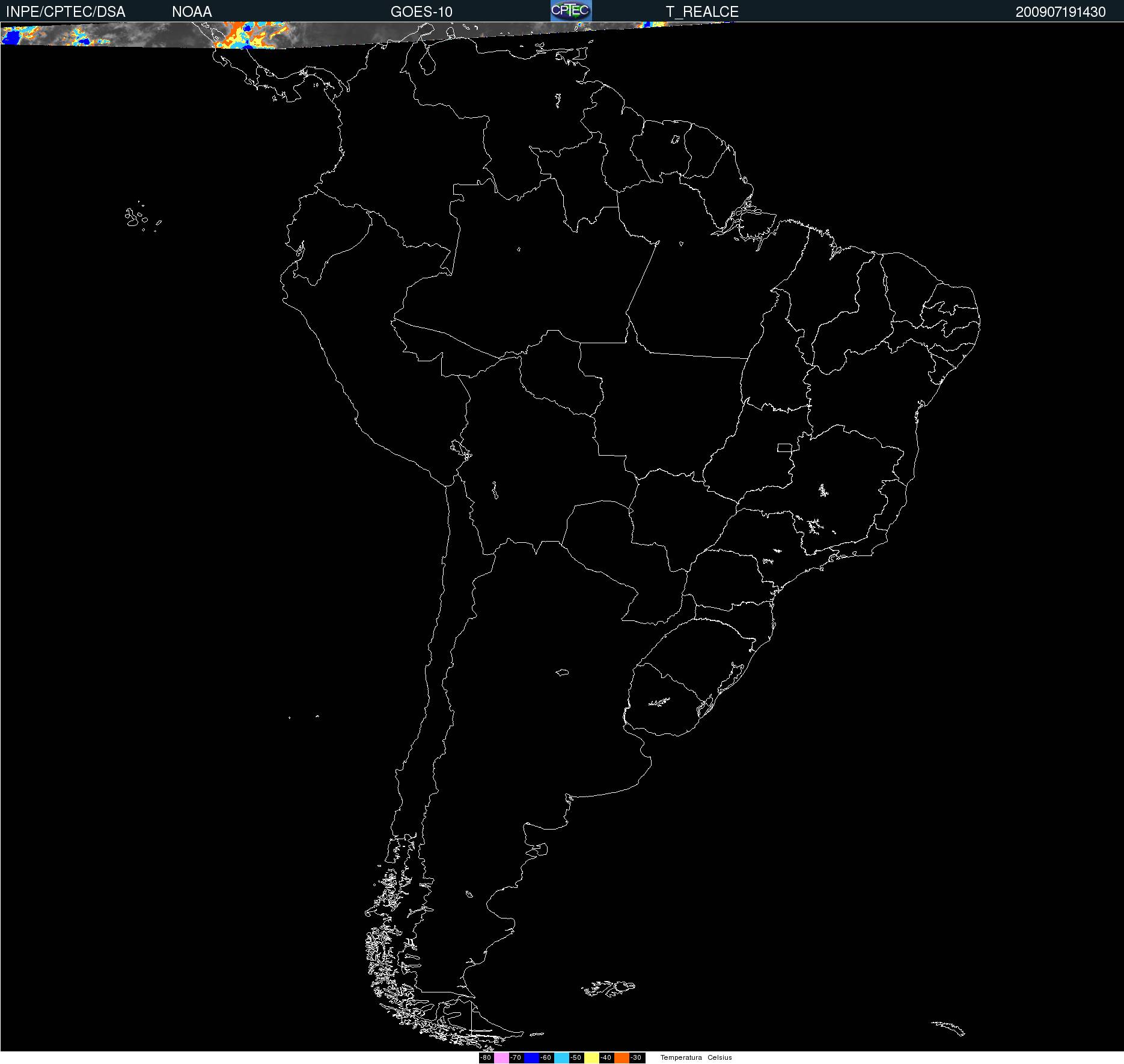The image size is (1124, 1064).
Task: Click the Falkland Islands outline on map
Action: [x=608, y=987]
